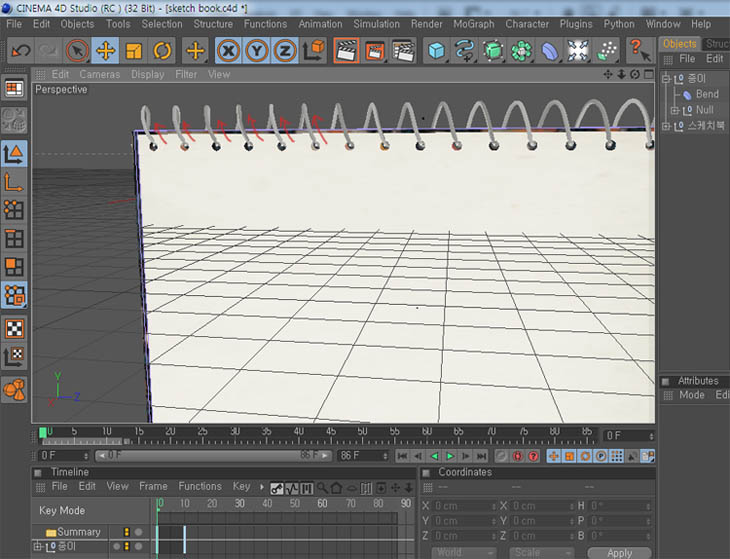Image resolution: width=730 pixels, height=559 pixels.
Task: Activate the Move tool
Action: pyautogui.click(x=105, y=50)
